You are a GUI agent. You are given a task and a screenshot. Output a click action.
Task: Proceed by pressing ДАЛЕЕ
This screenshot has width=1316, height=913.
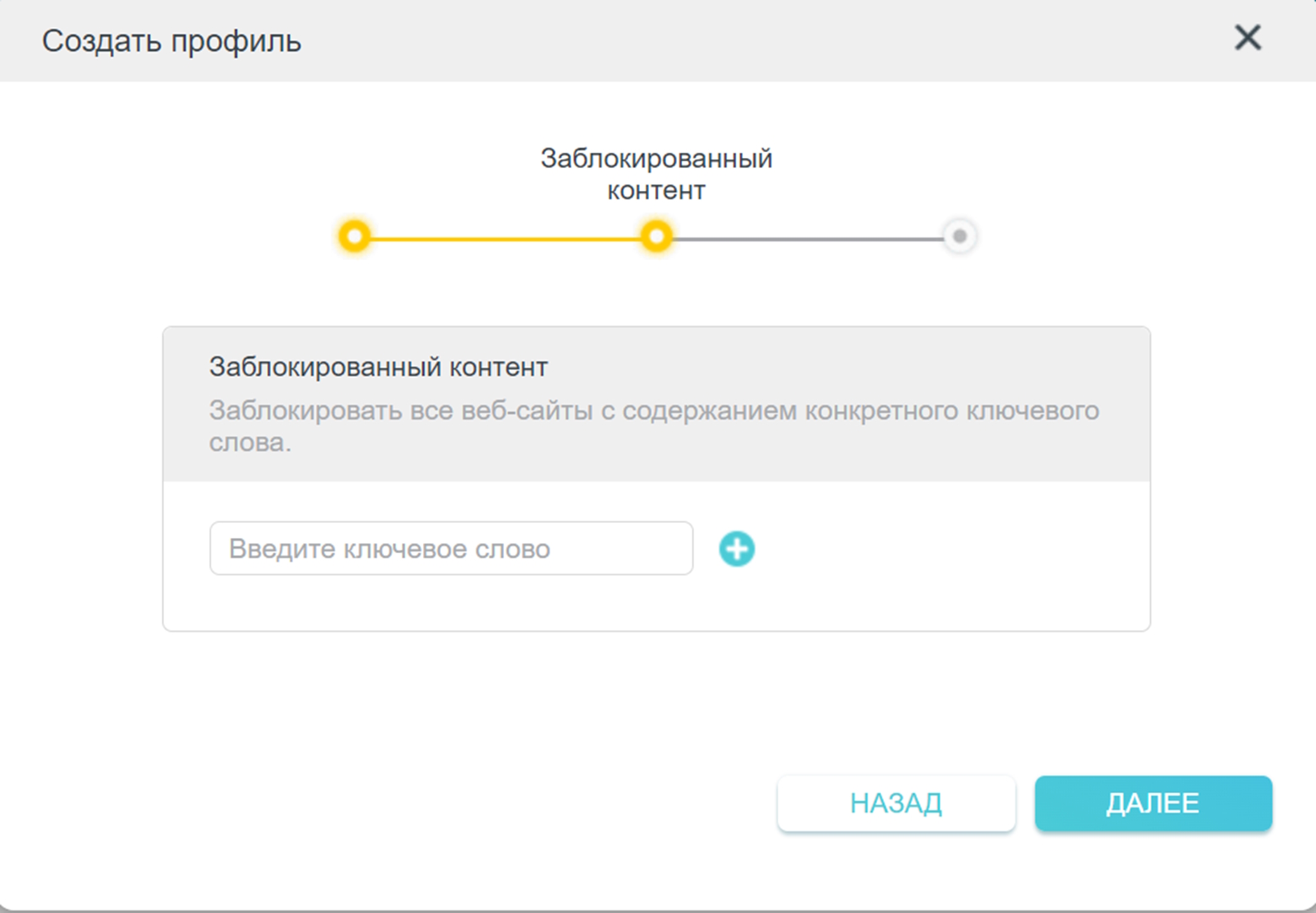(1153, 803)
